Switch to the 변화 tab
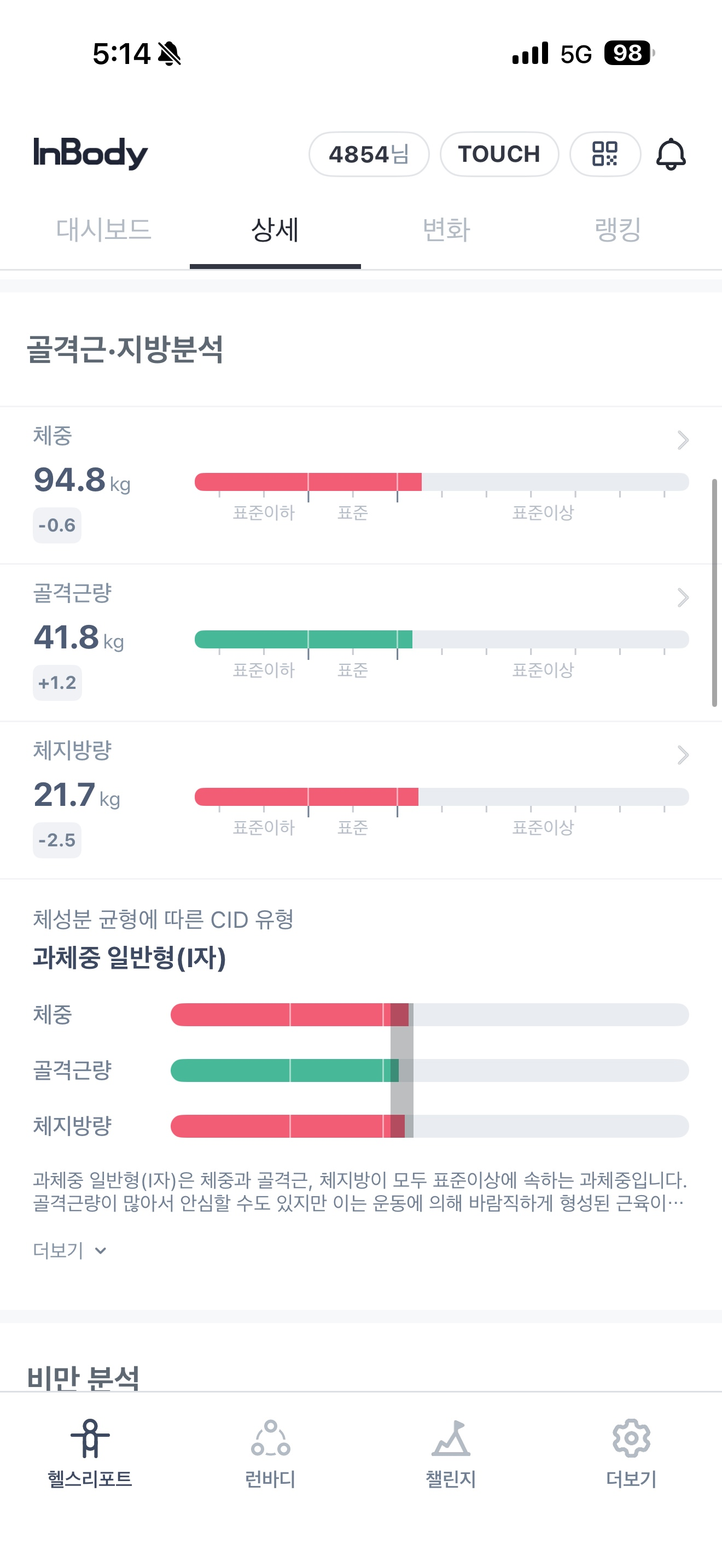 click(x=446, y=230)
